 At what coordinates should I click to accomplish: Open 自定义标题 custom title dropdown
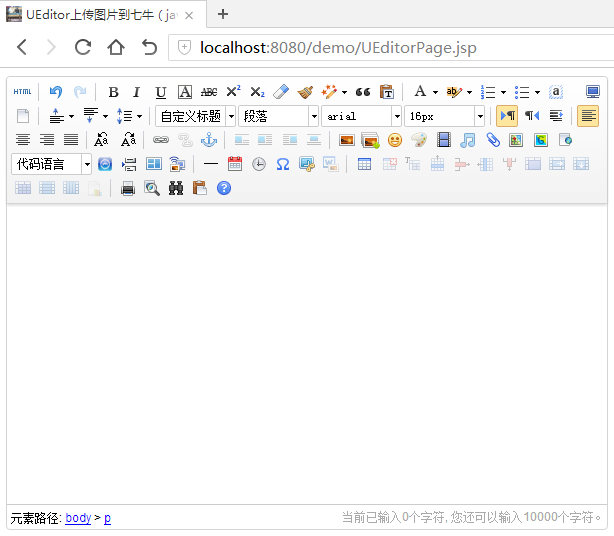(195, 116)
